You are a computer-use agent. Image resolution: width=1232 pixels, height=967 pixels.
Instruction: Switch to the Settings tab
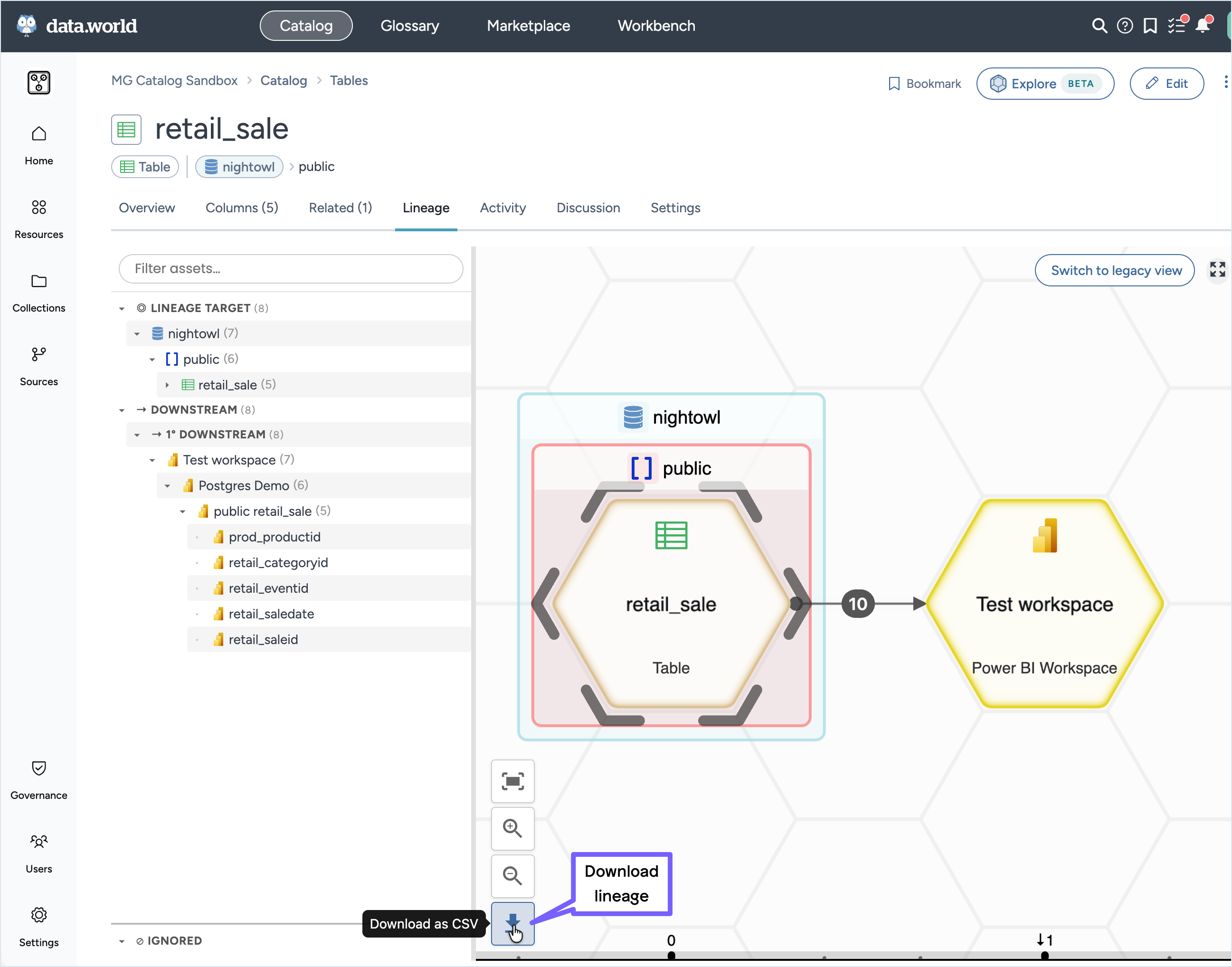[x=675, y=208]
